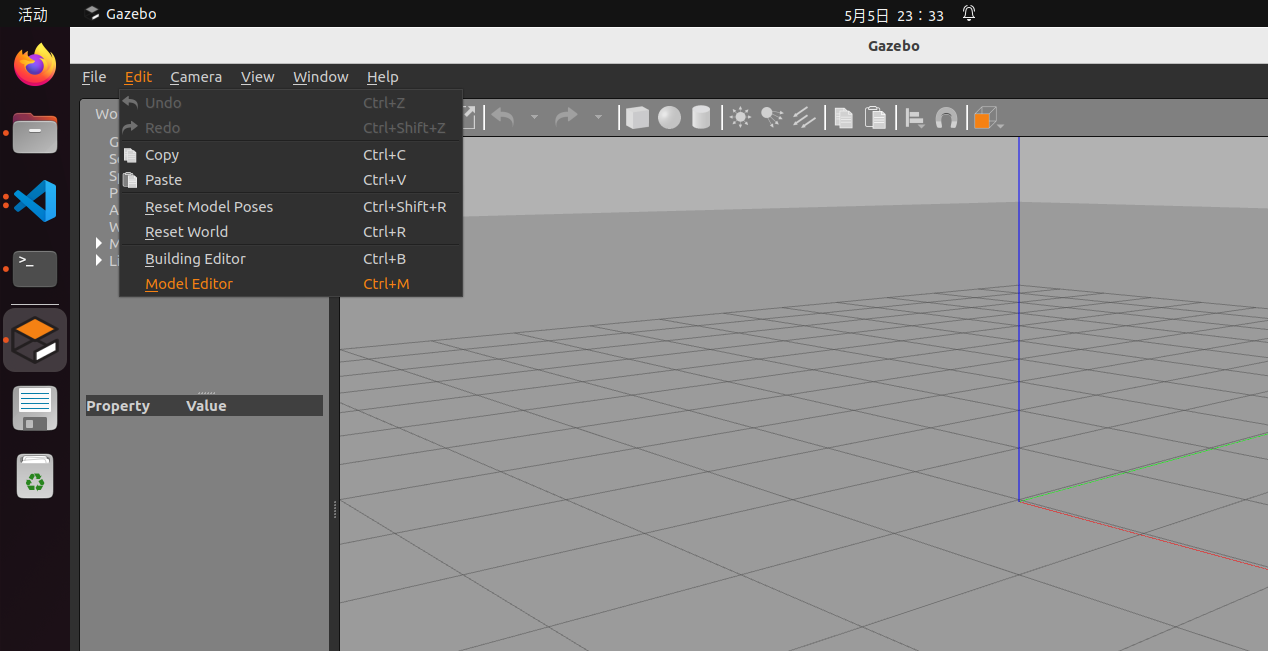
Task: Expand the tree row starting with Li
Action: click(99, 260)
